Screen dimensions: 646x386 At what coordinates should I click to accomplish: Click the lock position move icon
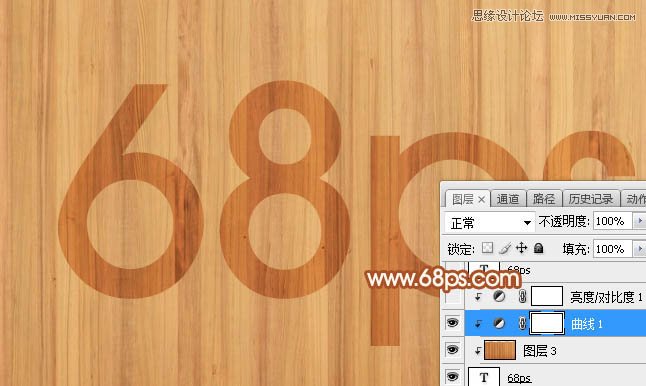[522, 248]
